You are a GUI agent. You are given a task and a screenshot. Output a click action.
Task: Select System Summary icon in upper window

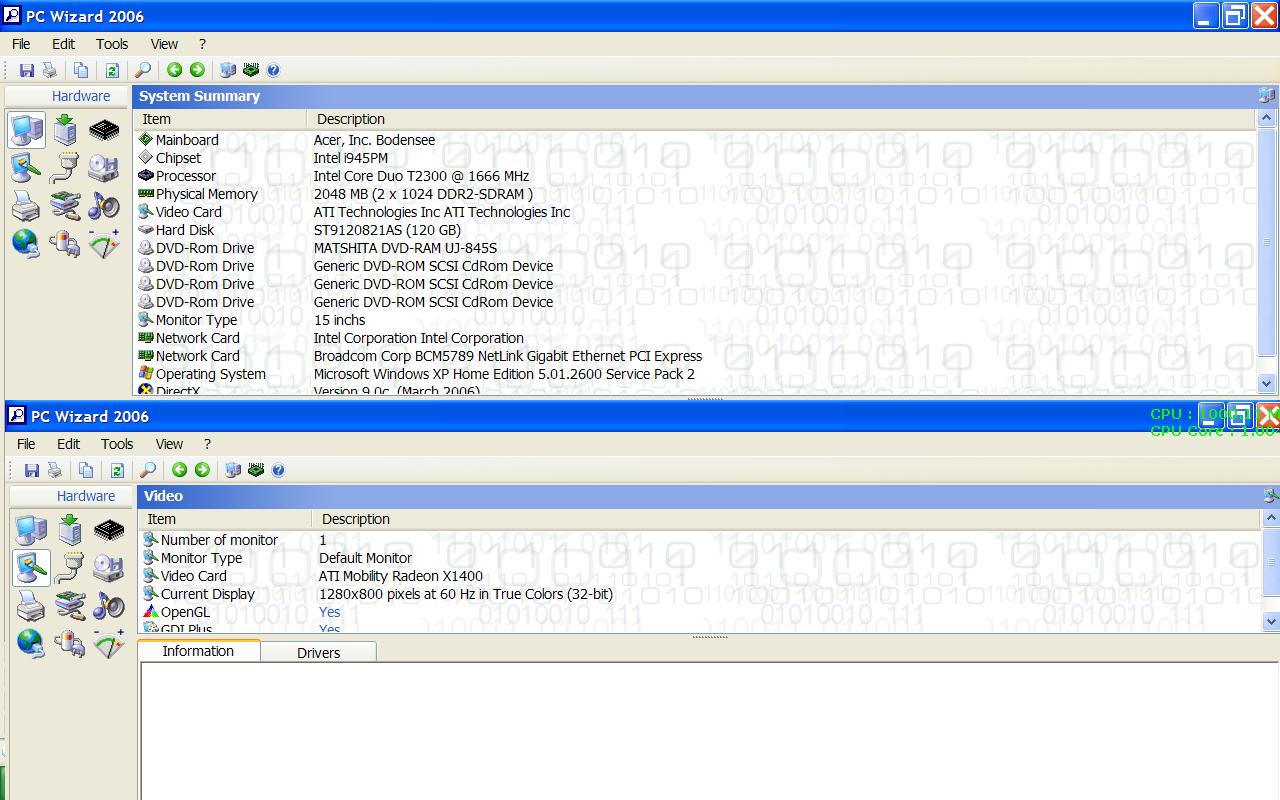click(x=27, y=130)
